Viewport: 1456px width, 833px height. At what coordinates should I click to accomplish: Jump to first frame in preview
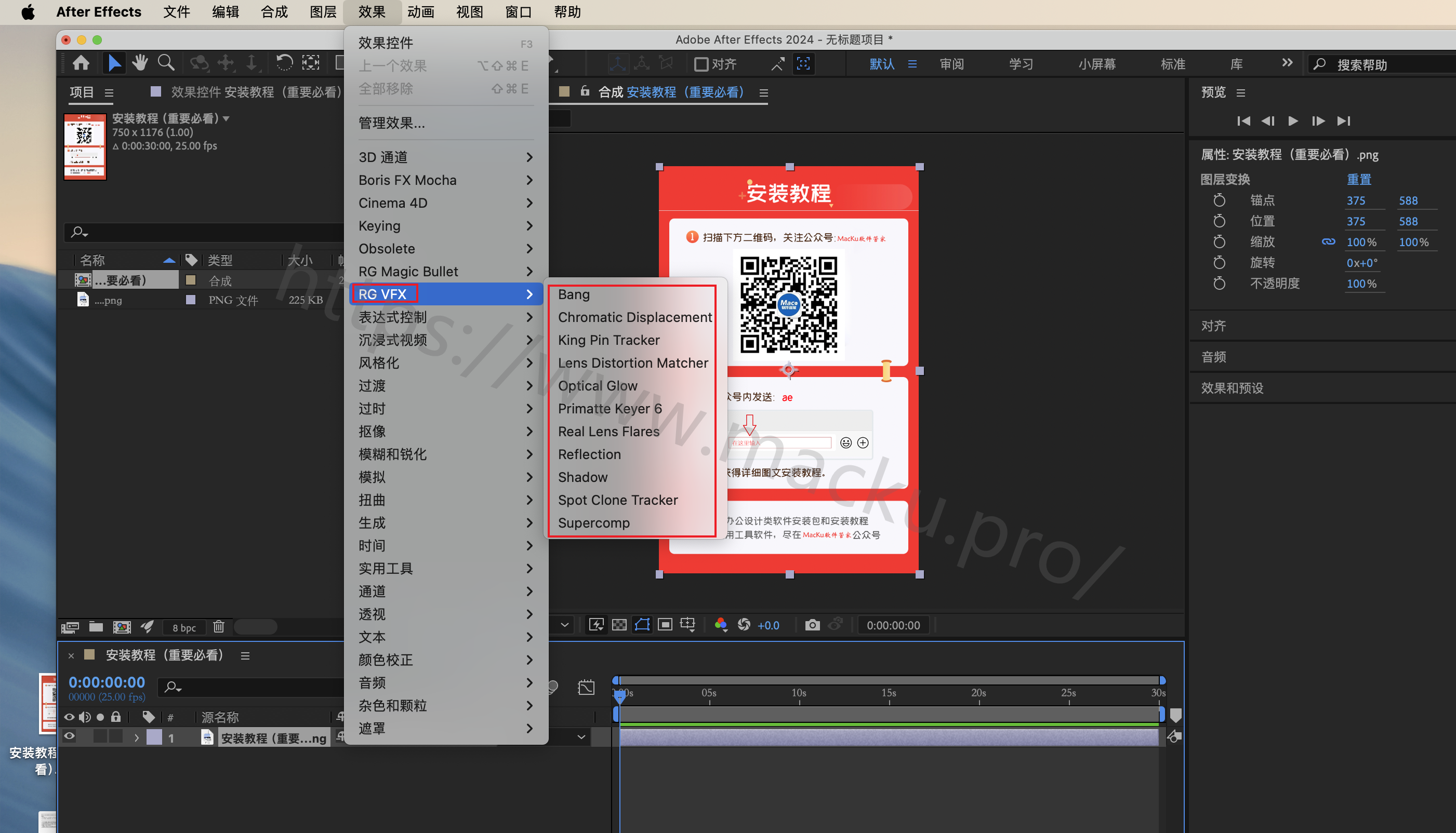click(x=1243, y=120)
